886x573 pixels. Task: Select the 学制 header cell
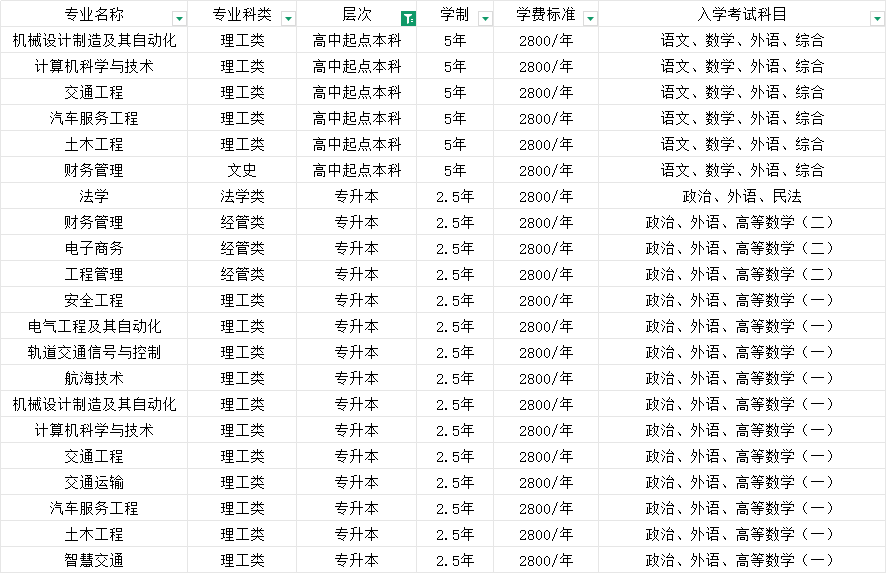(x=455, y=14)
